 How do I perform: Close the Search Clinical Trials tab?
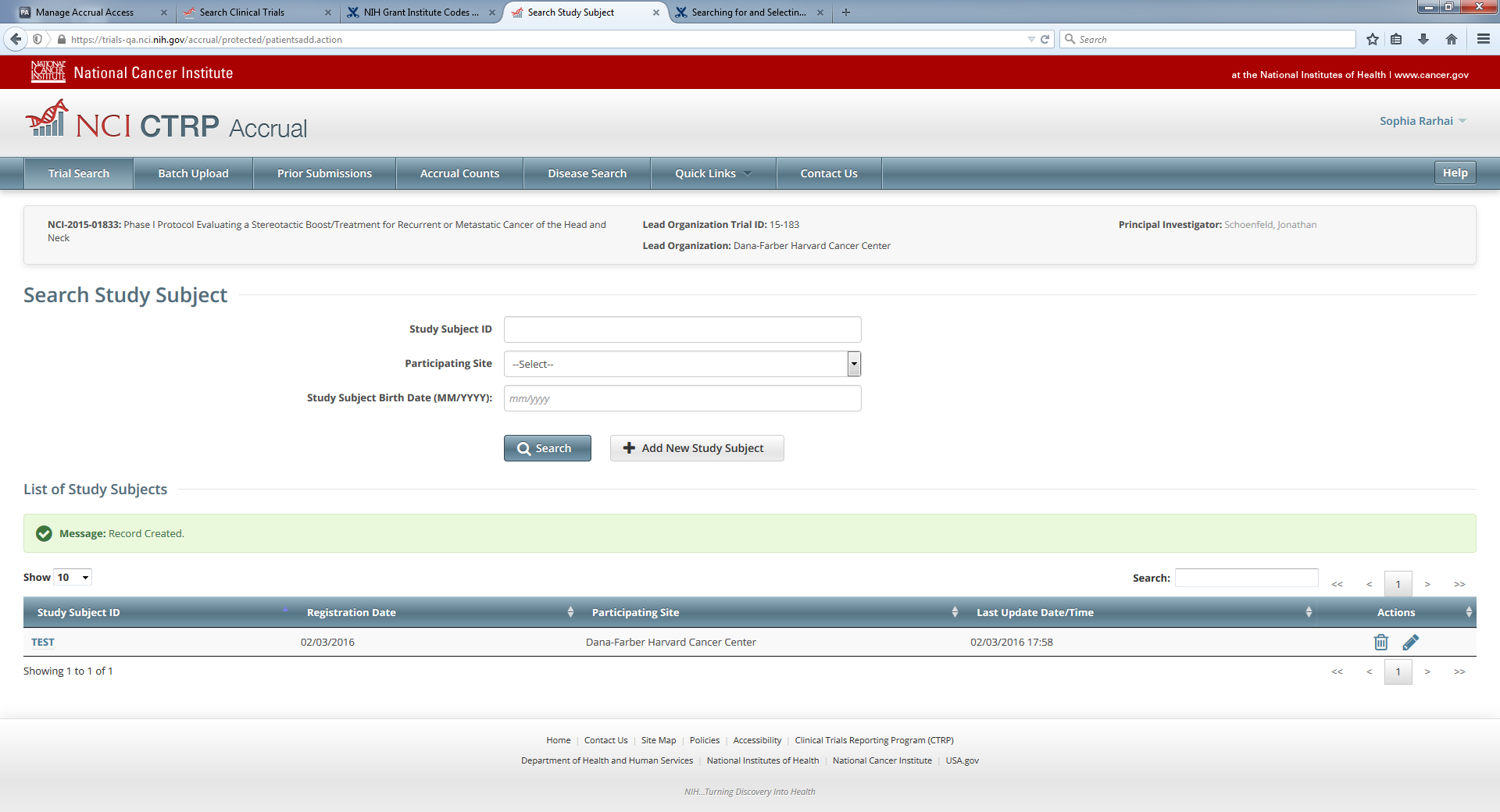point(327,12)
